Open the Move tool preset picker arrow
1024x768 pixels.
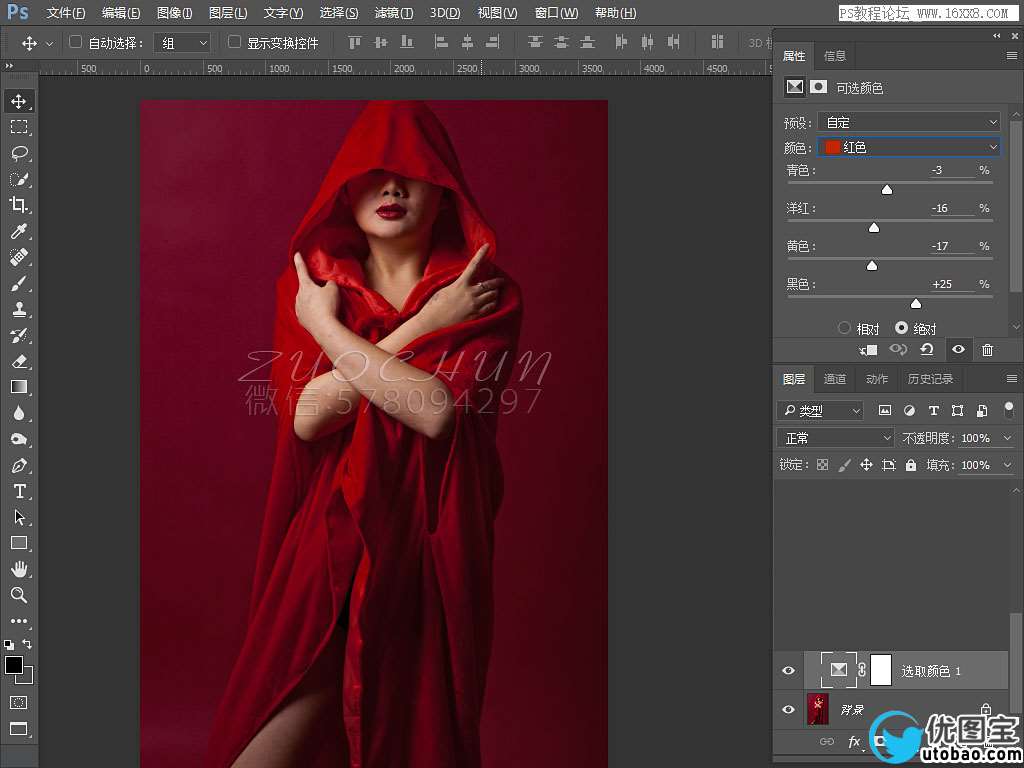pos(50,44)
